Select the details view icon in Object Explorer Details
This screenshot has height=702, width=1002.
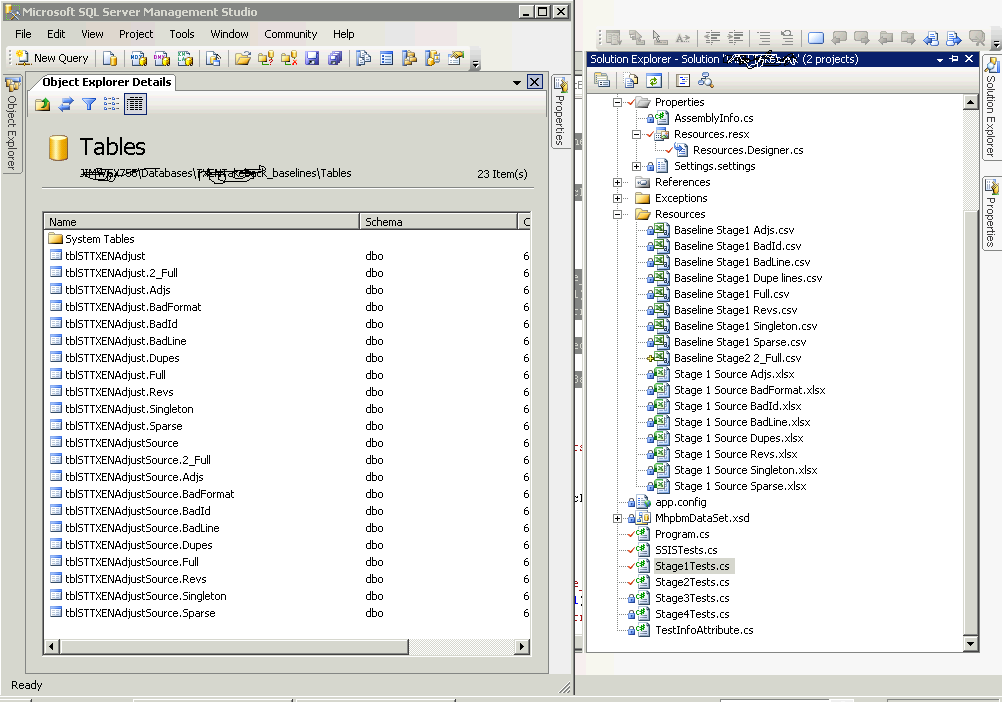coord(135,104)
